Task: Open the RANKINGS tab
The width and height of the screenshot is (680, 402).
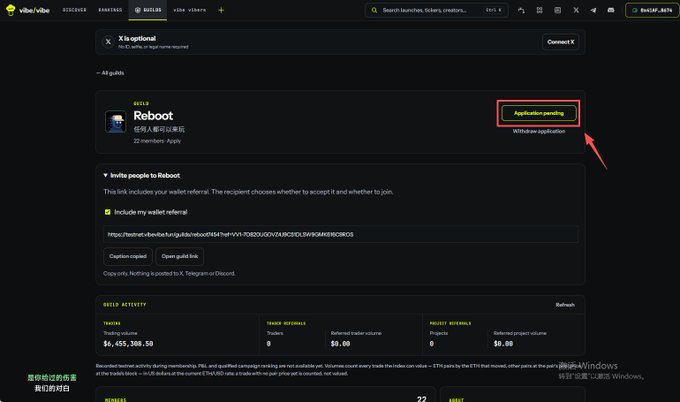Action: pyautogui.click(x=110, y=10)
